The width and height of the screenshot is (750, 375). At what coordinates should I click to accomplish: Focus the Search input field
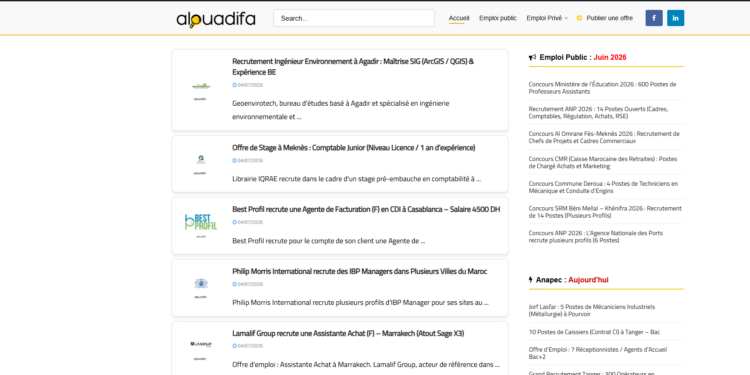(354, 18)
